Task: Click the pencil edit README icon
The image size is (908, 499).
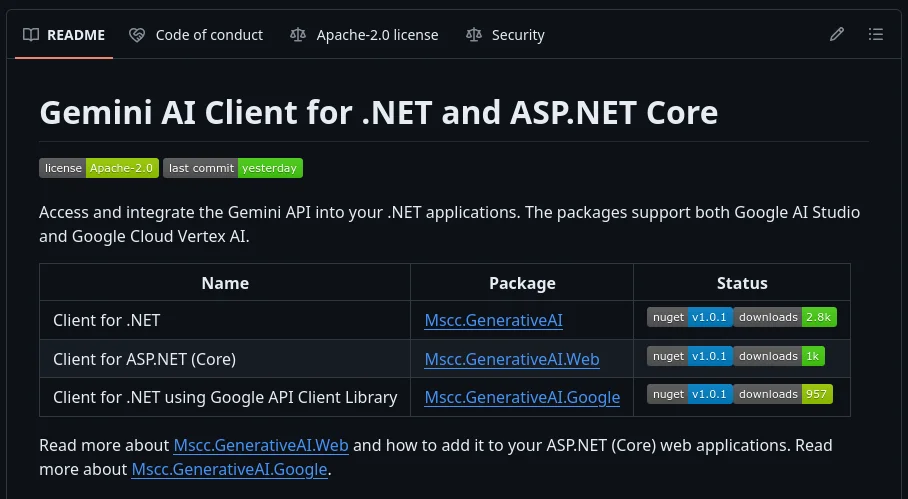Action: click(x=837, y=35)
